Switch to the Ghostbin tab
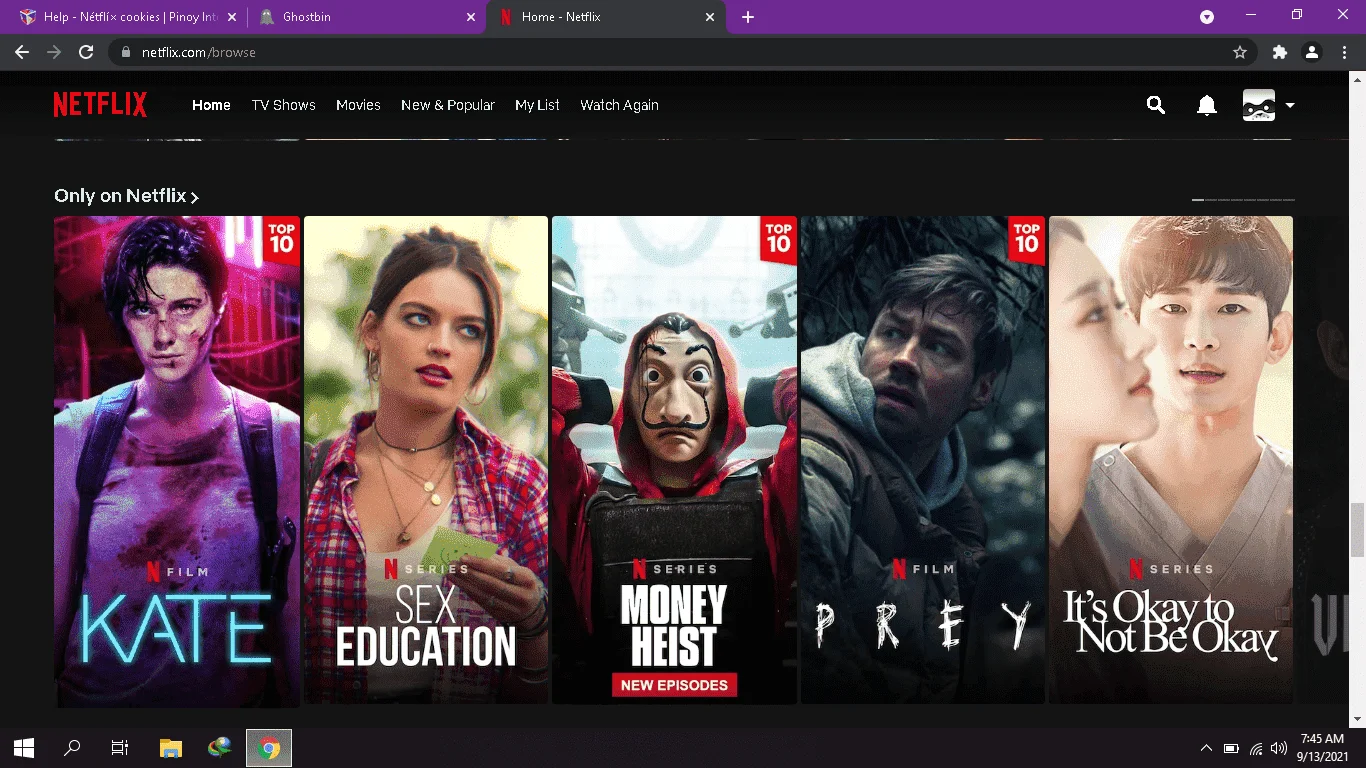Image resolution: width=1366 pixels, height=768 pixels. coord(364,17)
